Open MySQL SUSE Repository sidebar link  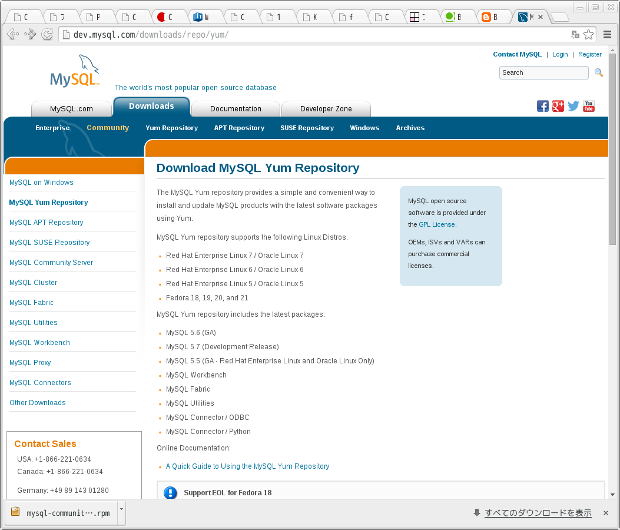tap(49, 242)
